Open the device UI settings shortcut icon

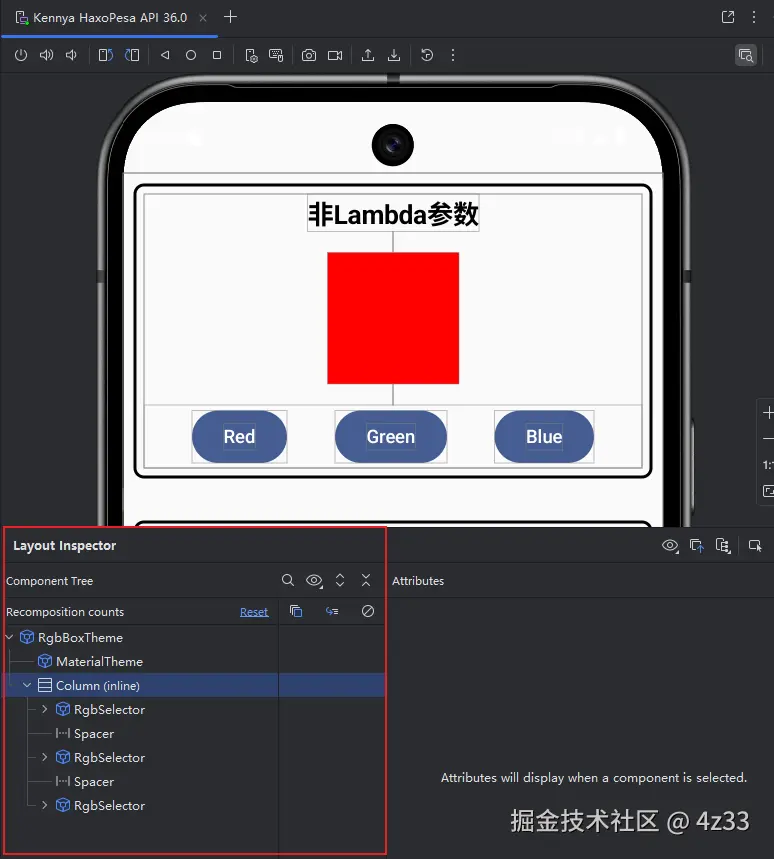coord(251,55)
